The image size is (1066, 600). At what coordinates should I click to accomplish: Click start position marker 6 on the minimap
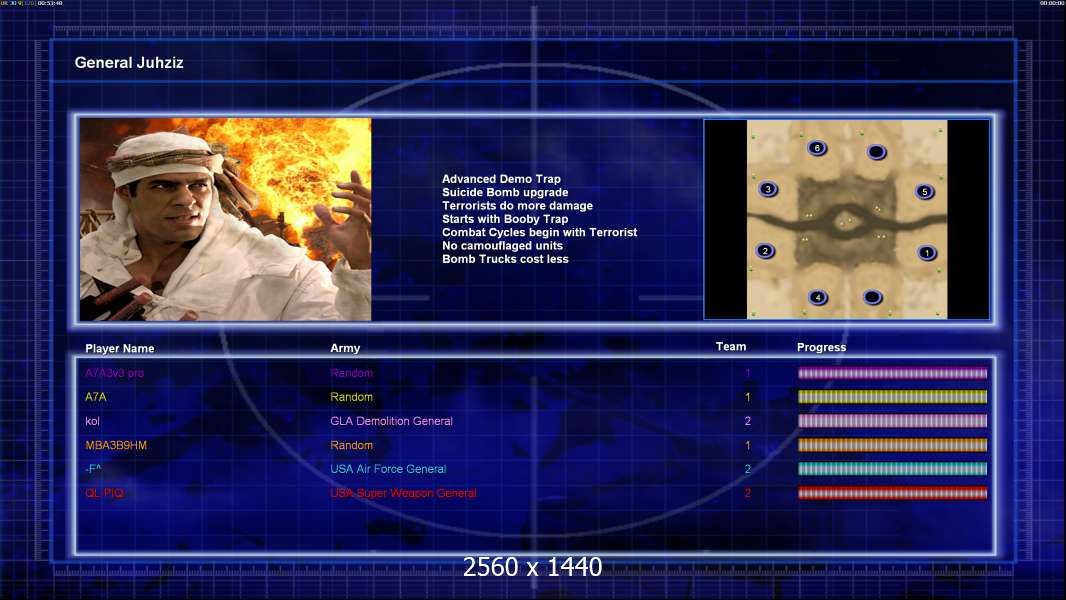817,148
